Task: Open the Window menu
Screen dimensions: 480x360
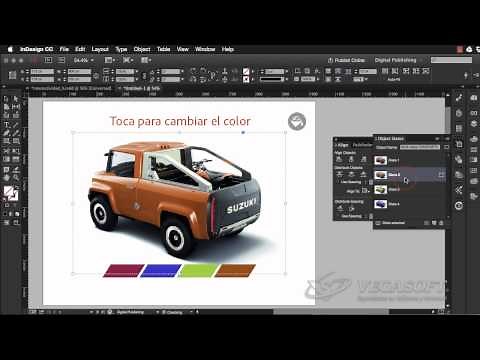Action: point(205,49)
